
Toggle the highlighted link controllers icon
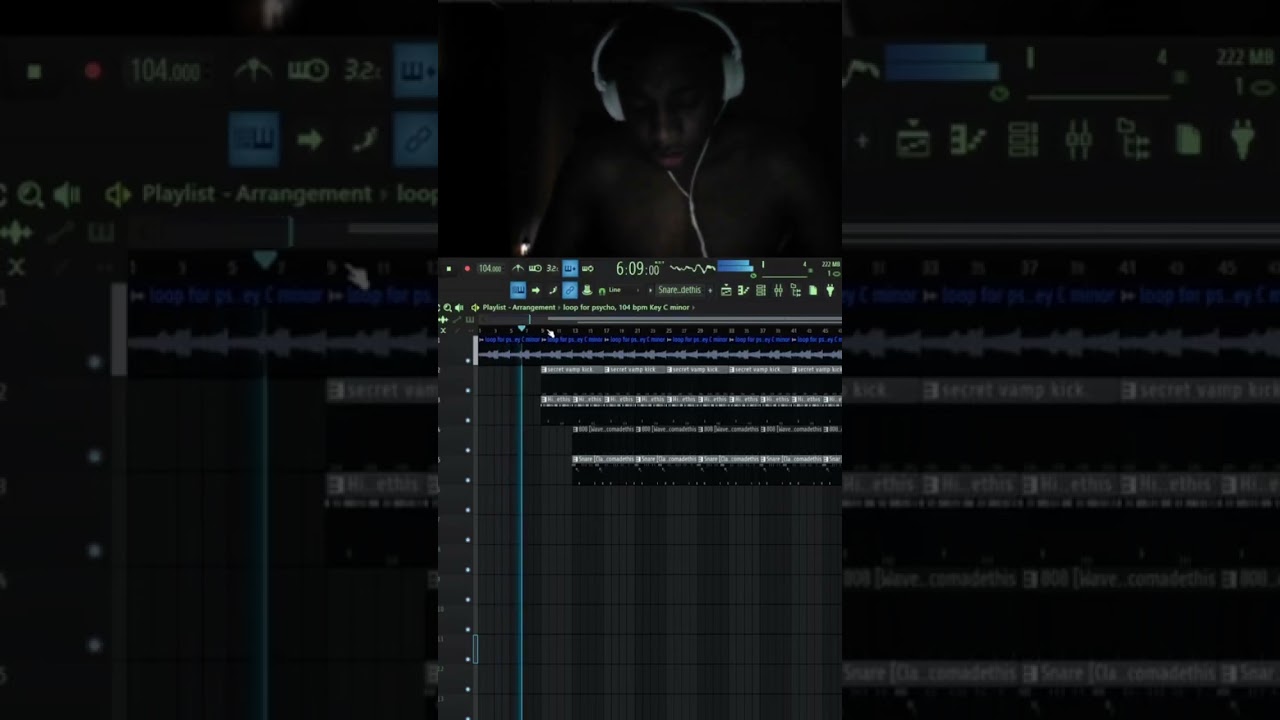(570, 290)
